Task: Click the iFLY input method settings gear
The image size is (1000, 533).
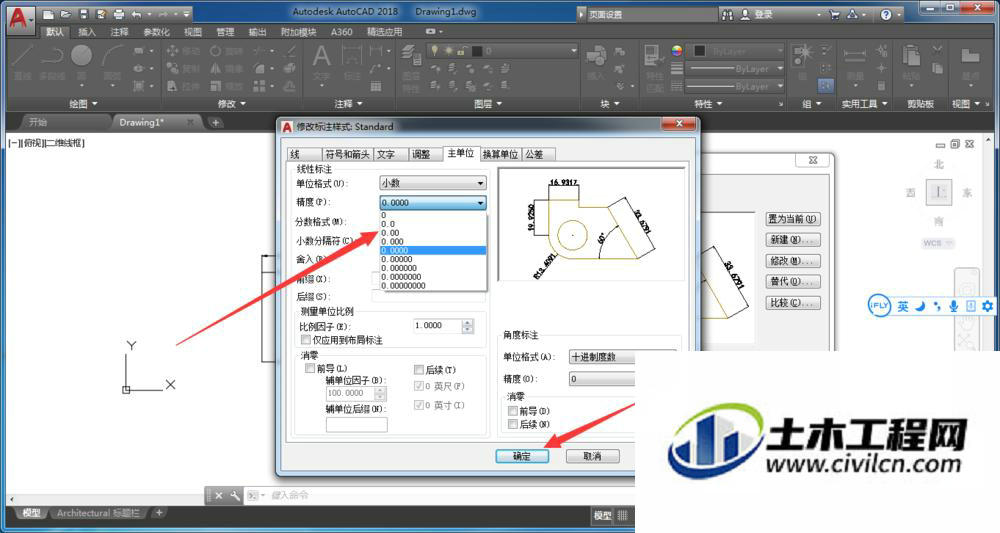Action: (x=987, y=306)
